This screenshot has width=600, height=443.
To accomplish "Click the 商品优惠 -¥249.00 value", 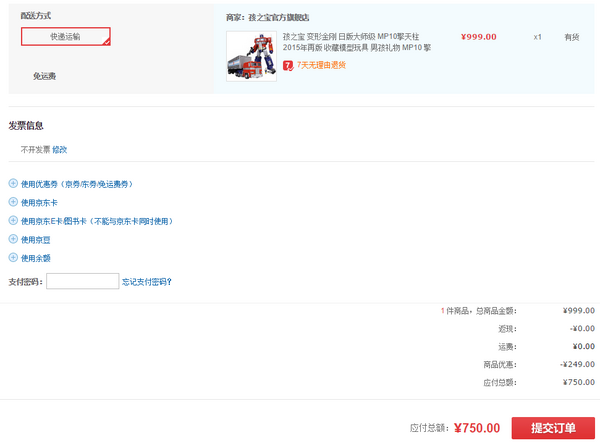I will pos(577,364).
